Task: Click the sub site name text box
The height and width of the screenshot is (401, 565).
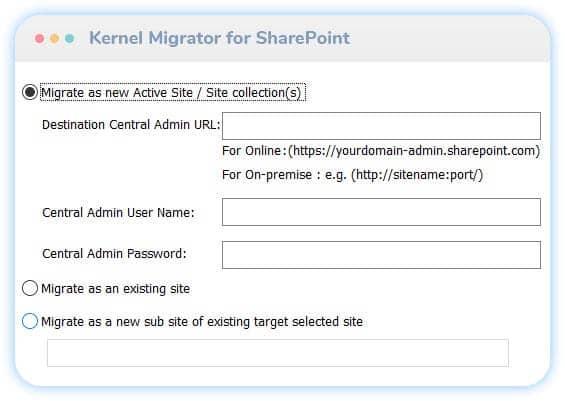Action: point(278,353)
